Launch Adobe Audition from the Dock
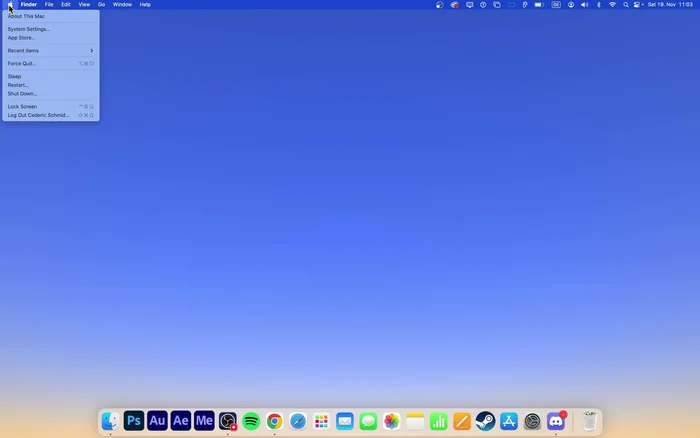The width and height of the screenshot is (700, 438). click(x=157, y=421)
